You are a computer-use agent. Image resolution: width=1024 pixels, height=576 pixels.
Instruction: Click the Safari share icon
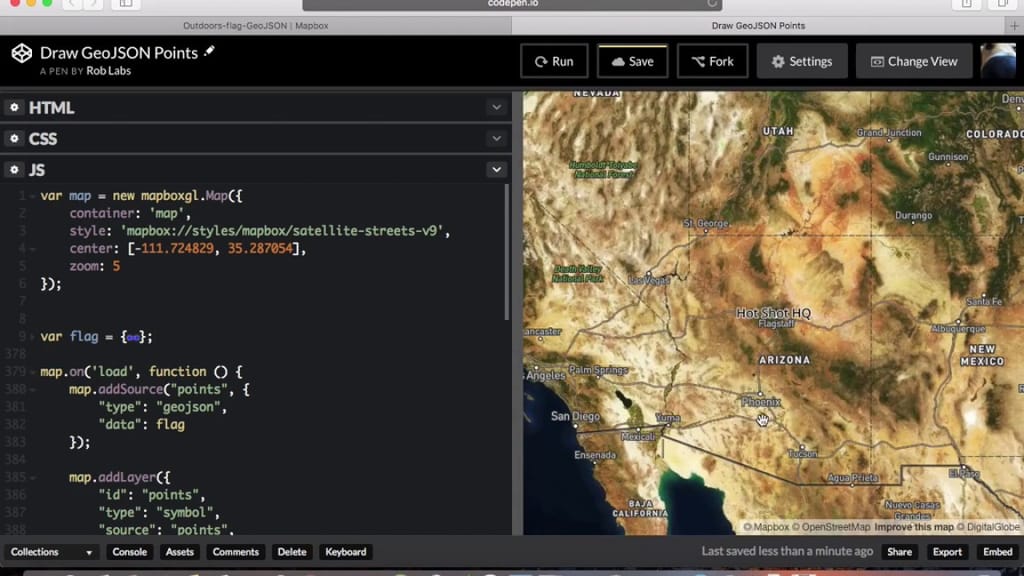pos(967,4)
